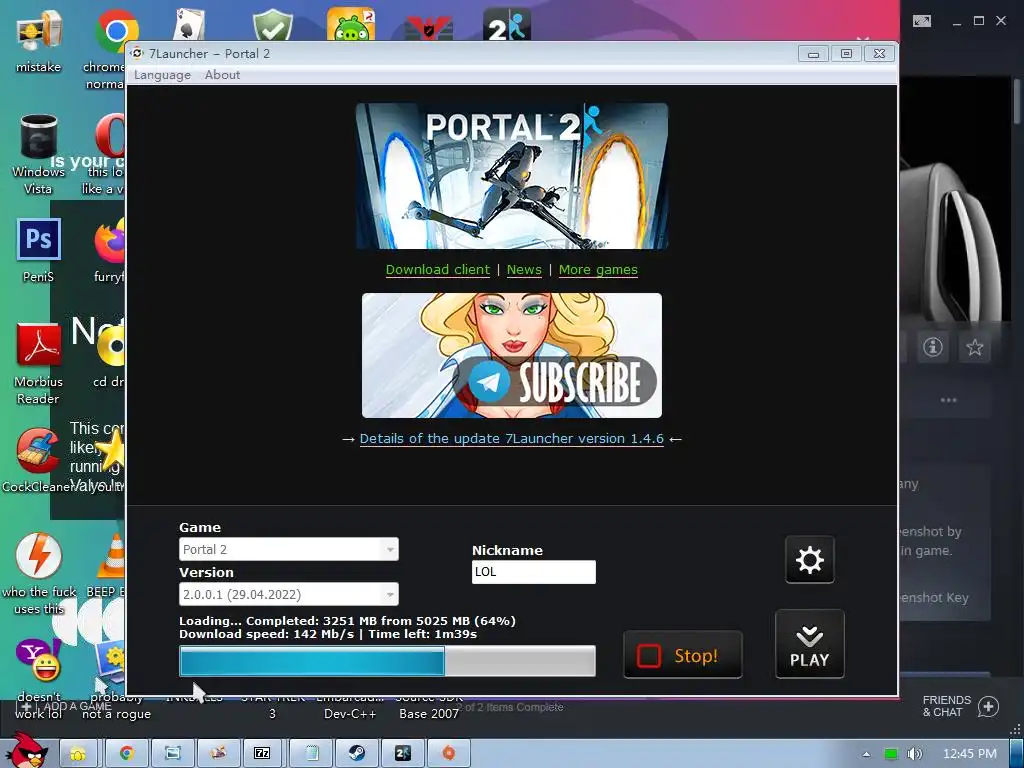1024x768 pixels.
Task: Open the Chrome taskbar icon
Action: (x=126, y=753)
